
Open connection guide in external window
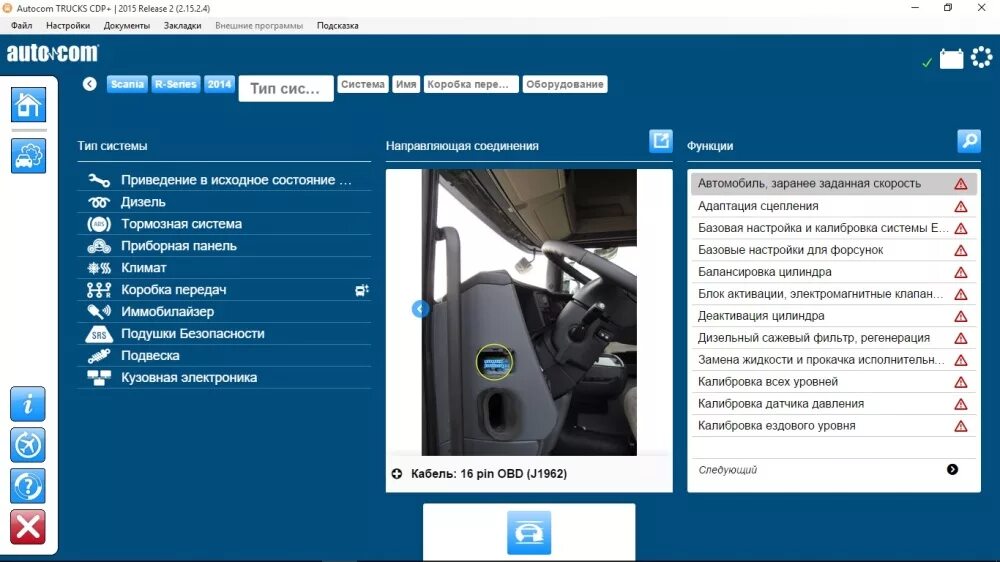(x=661, y=140)
